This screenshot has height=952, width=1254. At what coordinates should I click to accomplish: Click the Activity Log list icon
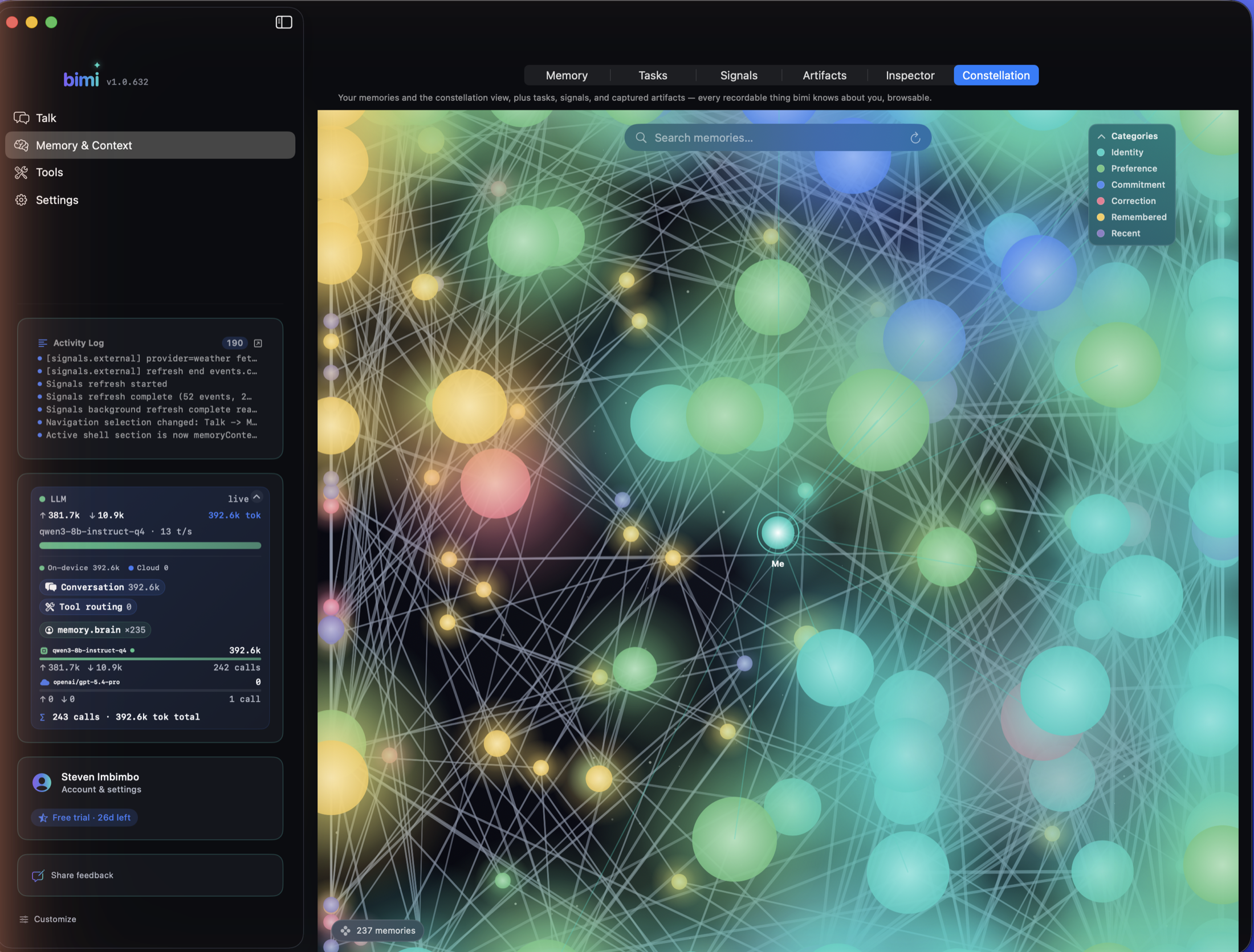(x=42, y=343)
